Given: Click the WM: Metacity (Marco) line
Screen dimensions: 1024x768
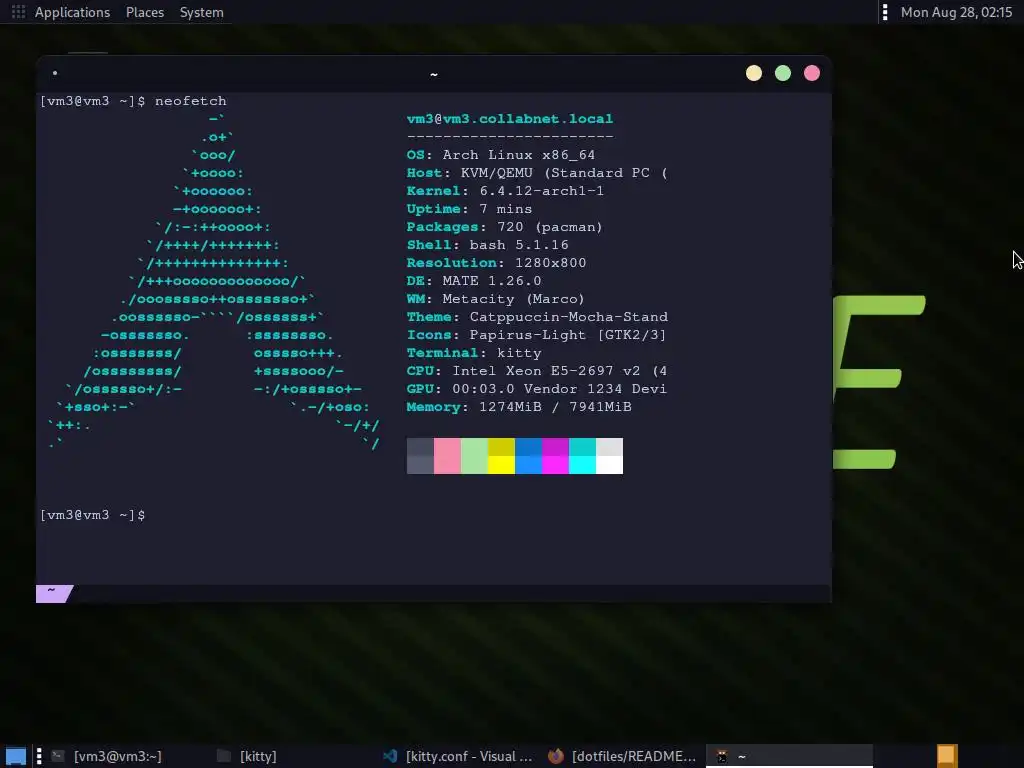Looking at the screenshot, I should 495,298.
